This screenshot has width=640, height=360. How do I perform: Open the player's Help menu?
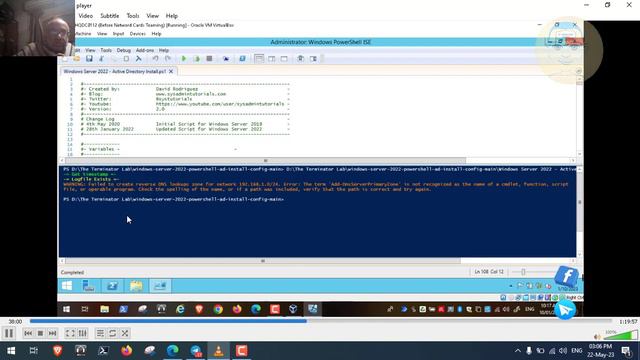[x=171, y=16]
